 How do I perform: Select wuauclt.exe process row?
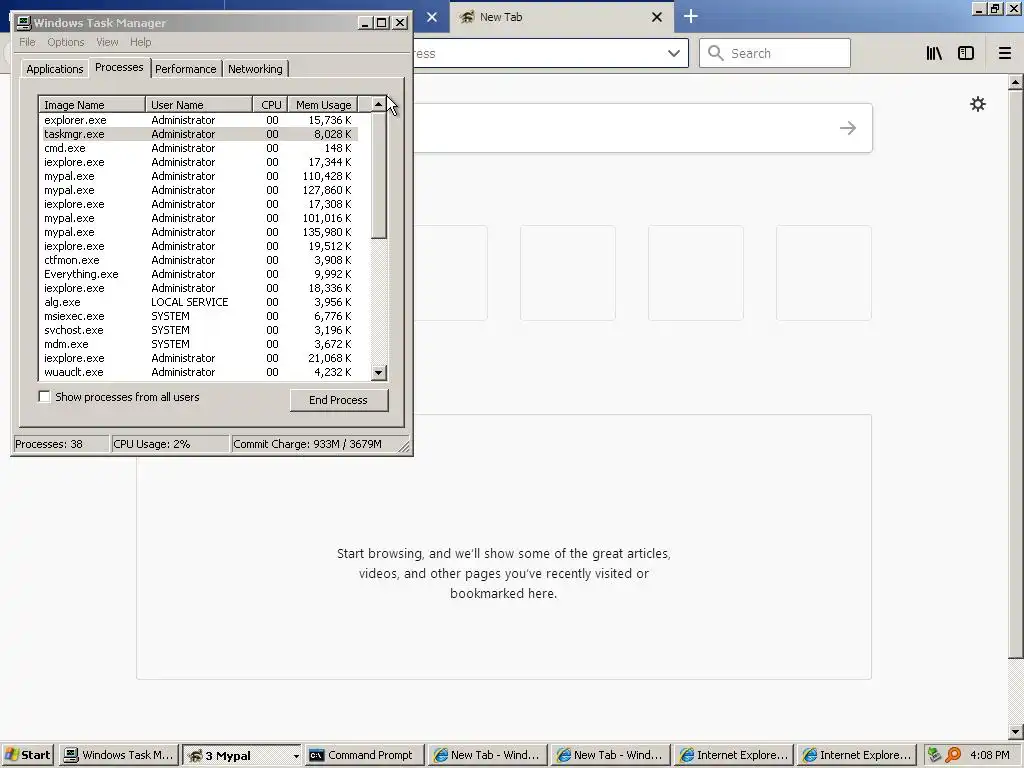(x=198, y=372)
